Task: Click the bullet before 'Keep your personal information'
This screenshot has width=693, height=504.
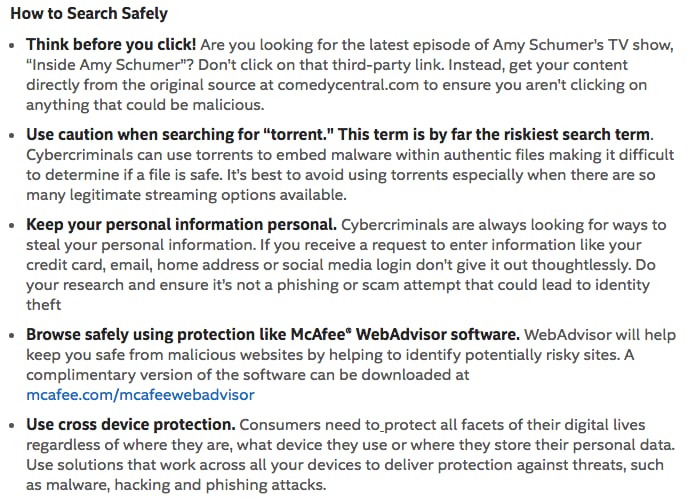Action: coord(12,225)
